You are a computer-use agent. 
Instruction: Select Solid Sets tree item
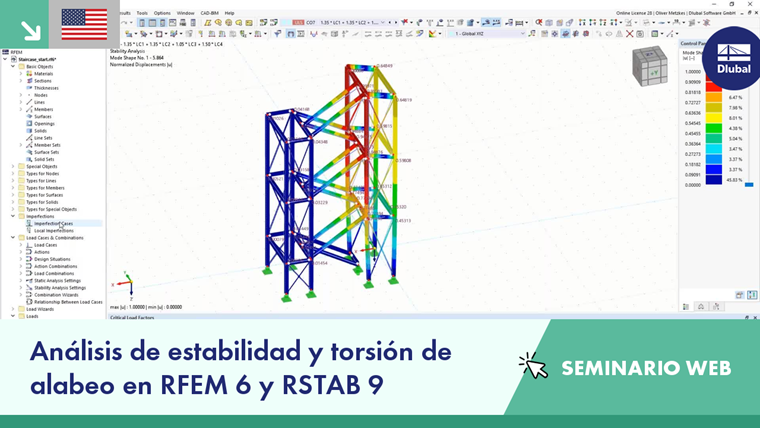pos(44,159)
